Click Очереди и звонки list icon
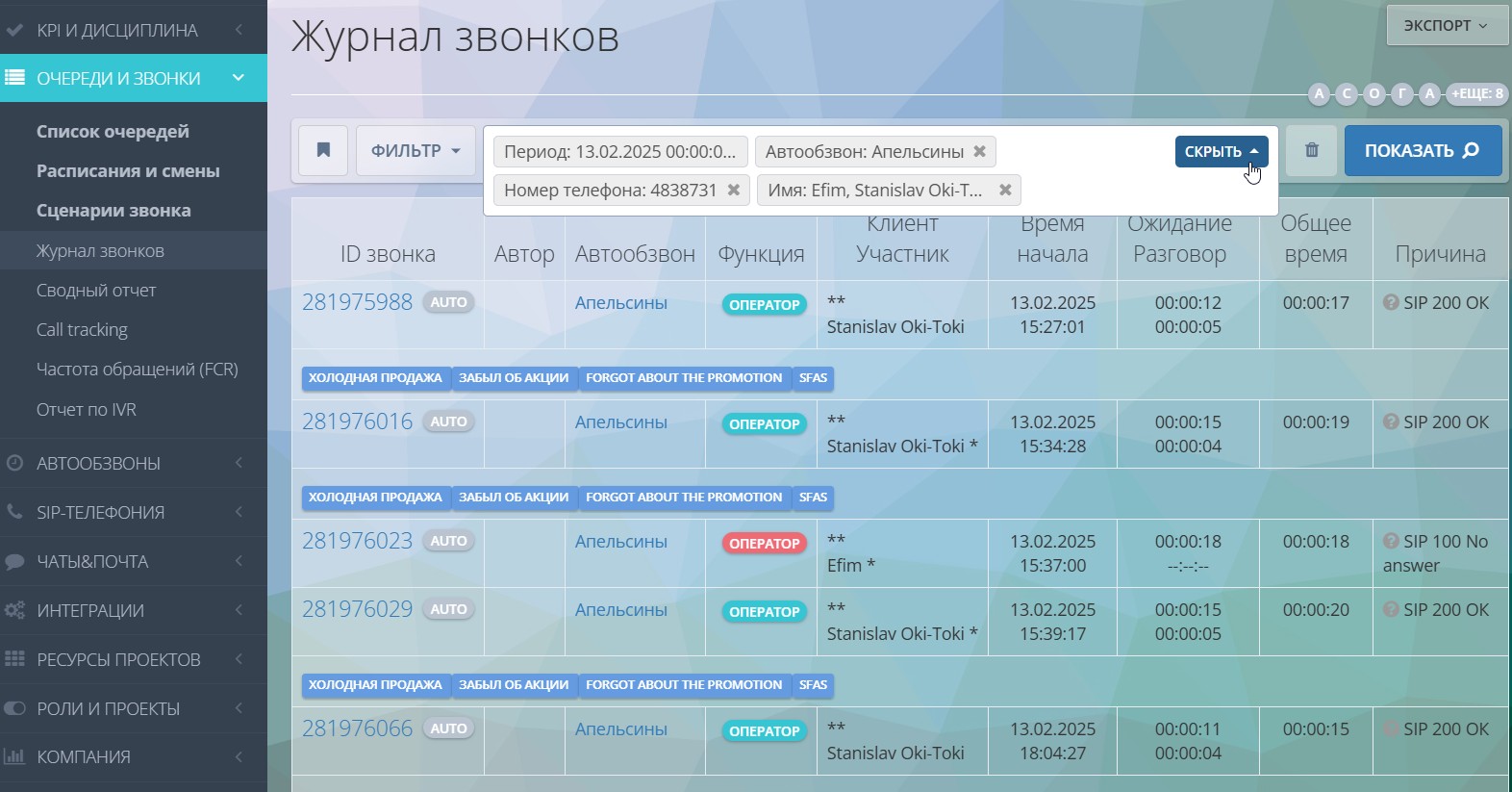This screenshot has width=1512, height=792. [14, 78]
